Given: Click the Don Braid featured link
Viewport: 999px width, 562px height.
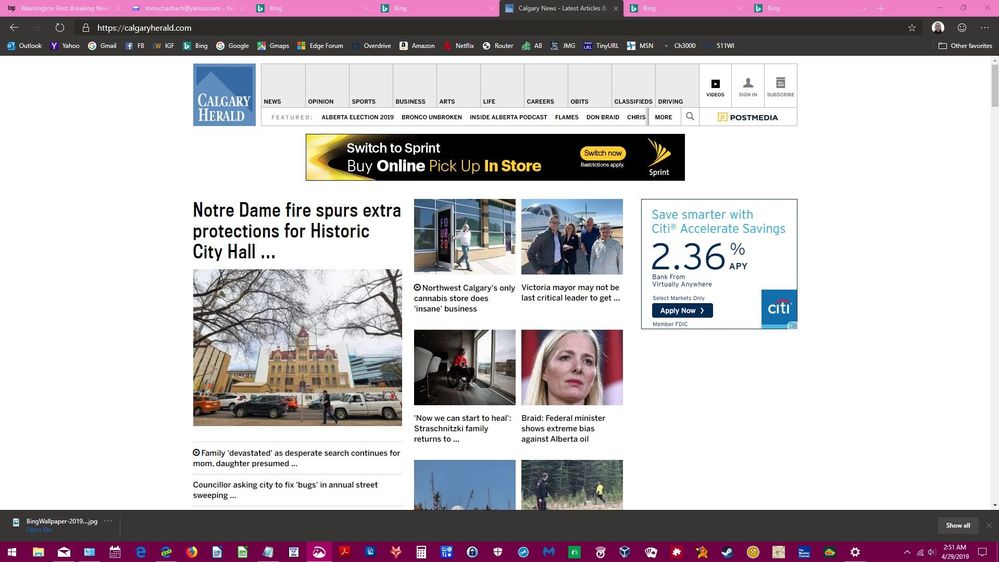Looking at the screenshot, I should [x=602, y=117].
